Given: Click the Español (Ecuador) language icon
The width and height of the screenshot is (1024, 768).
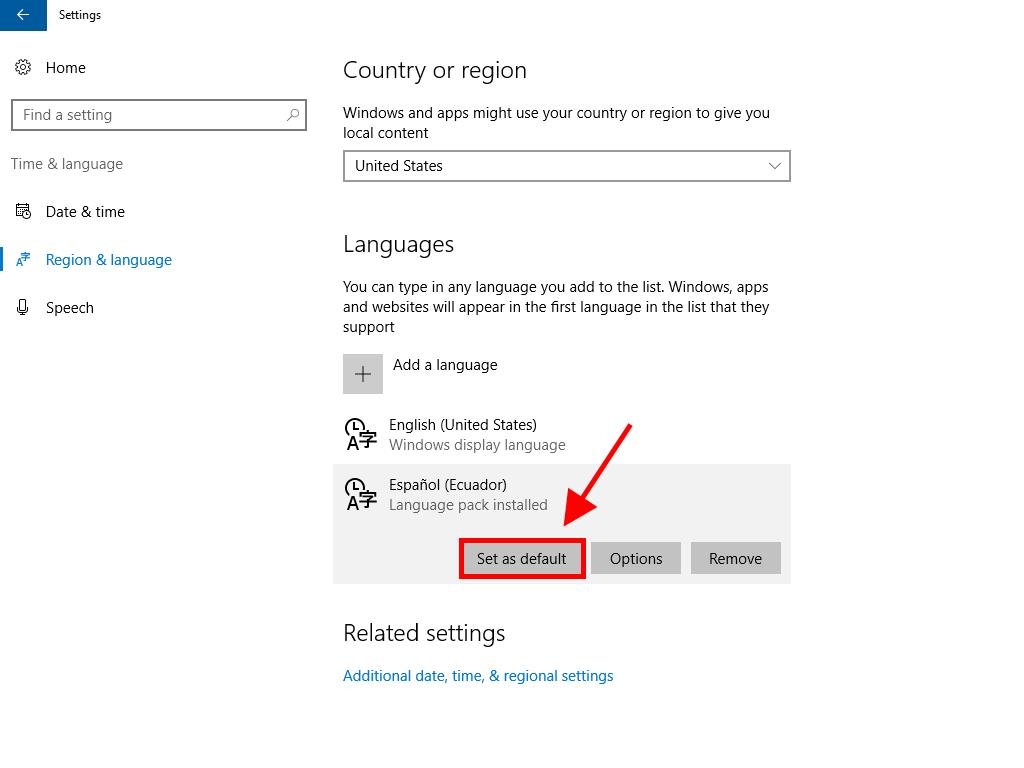Looking at the screenshot, I should click(360, 494).
